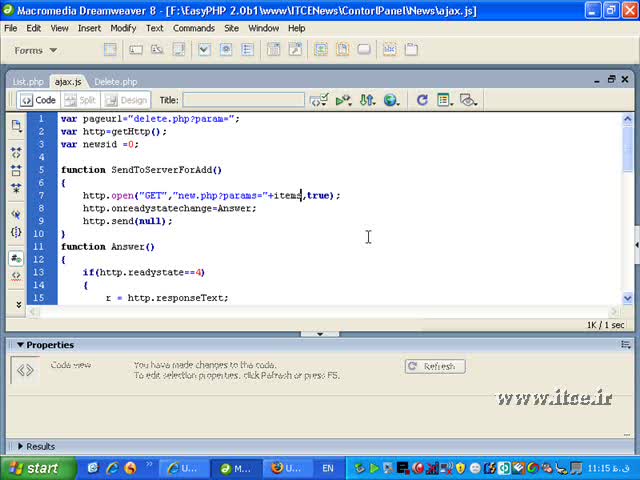Viewport: 640px width, 480px height.
Task: Open the Edit menu
Action: coord(33,28)
